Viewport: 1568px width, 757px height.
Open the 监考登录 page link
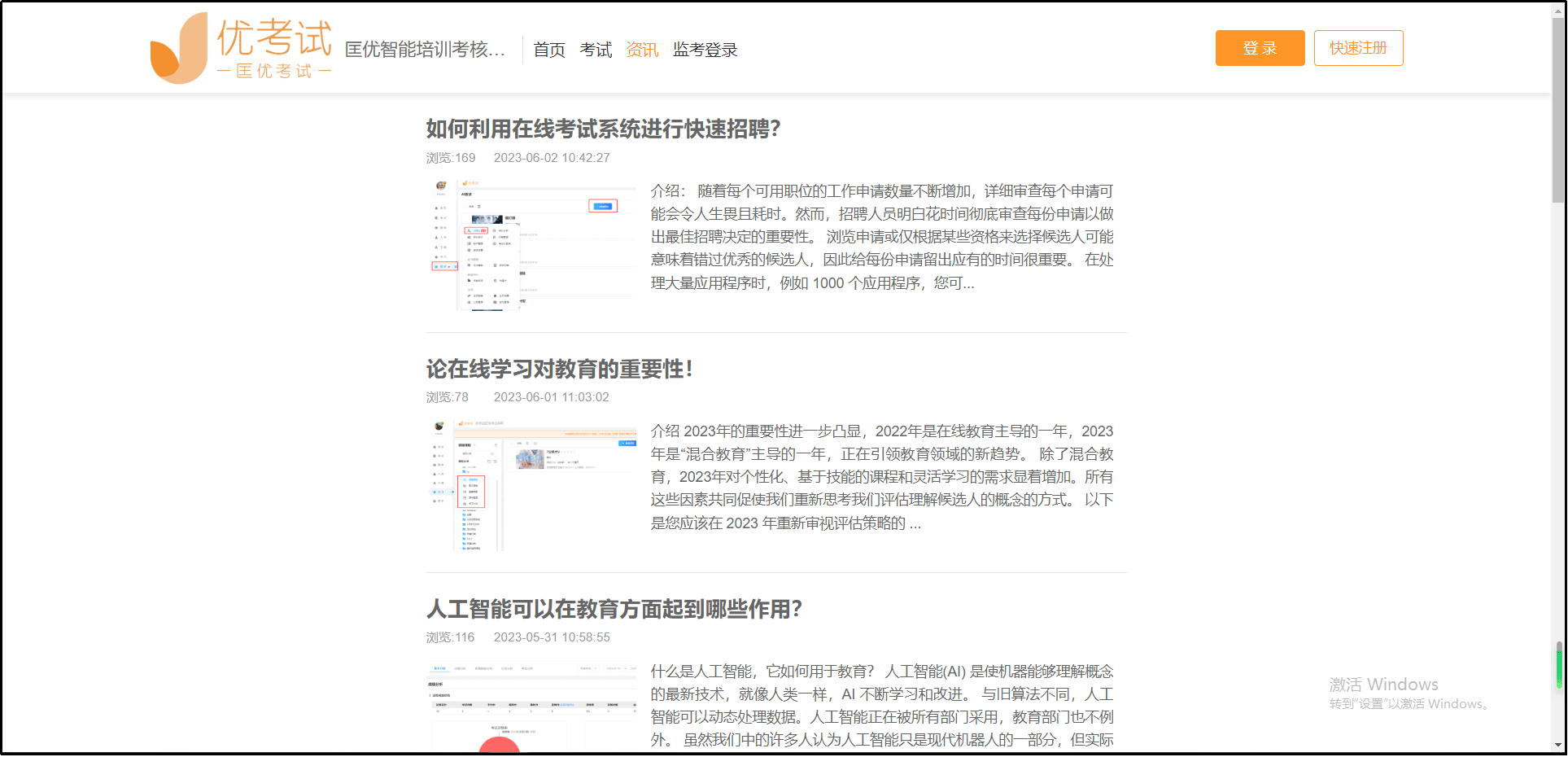pyautogui.click(x=705, y=50)
